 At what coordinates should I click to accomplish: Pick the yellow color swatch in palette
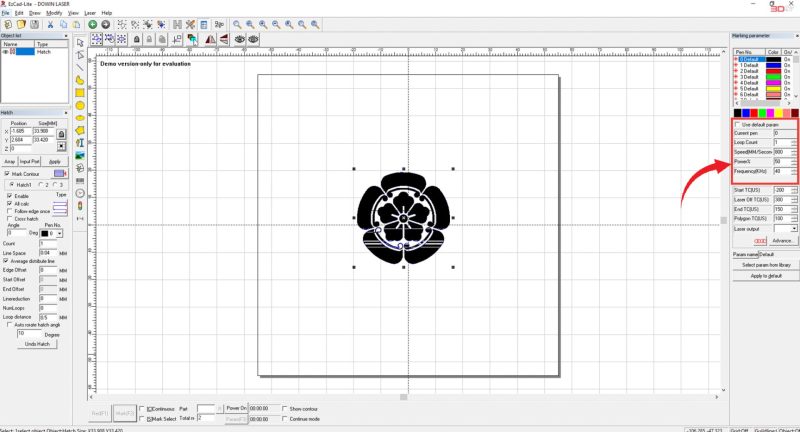coord(778,113)
